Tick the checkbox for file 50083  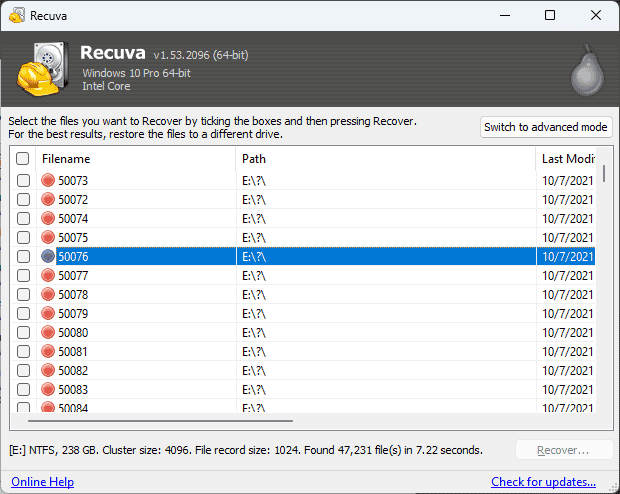tap(23, 389)
